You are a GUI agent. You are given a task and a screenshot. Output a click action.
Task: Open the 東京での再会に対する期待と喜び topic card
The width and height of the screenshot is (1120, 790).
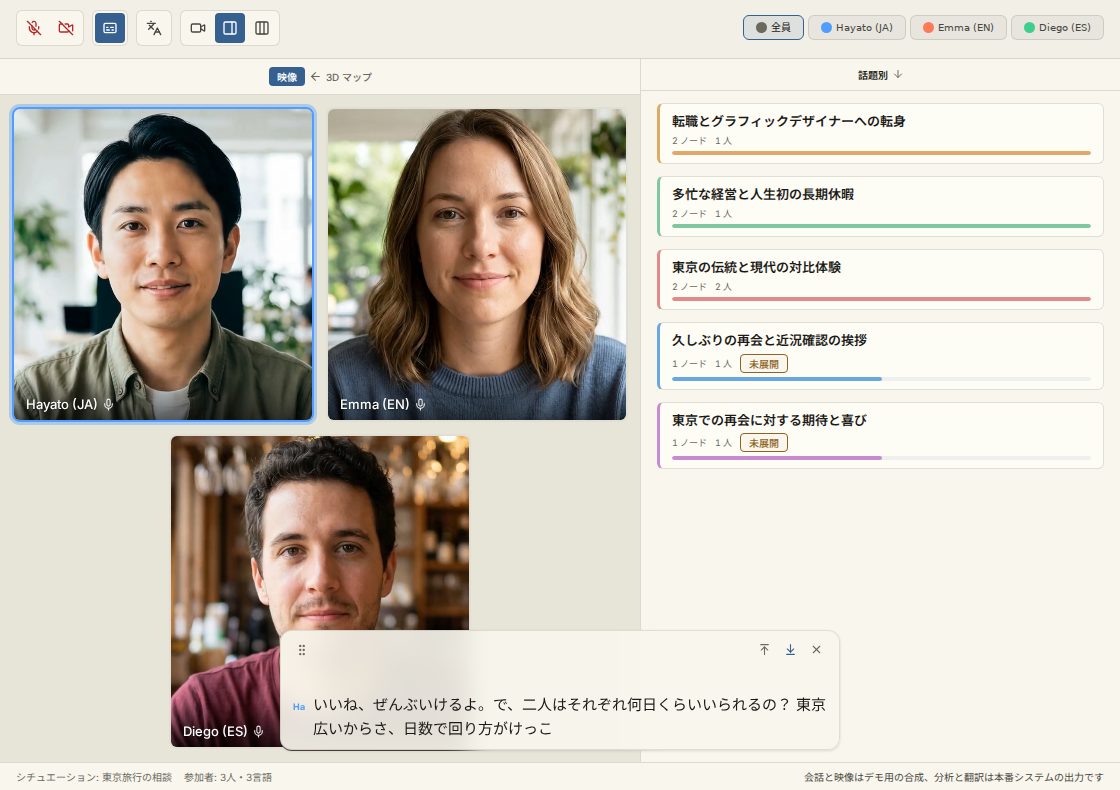pyautogui.click(x=880, y=435)
